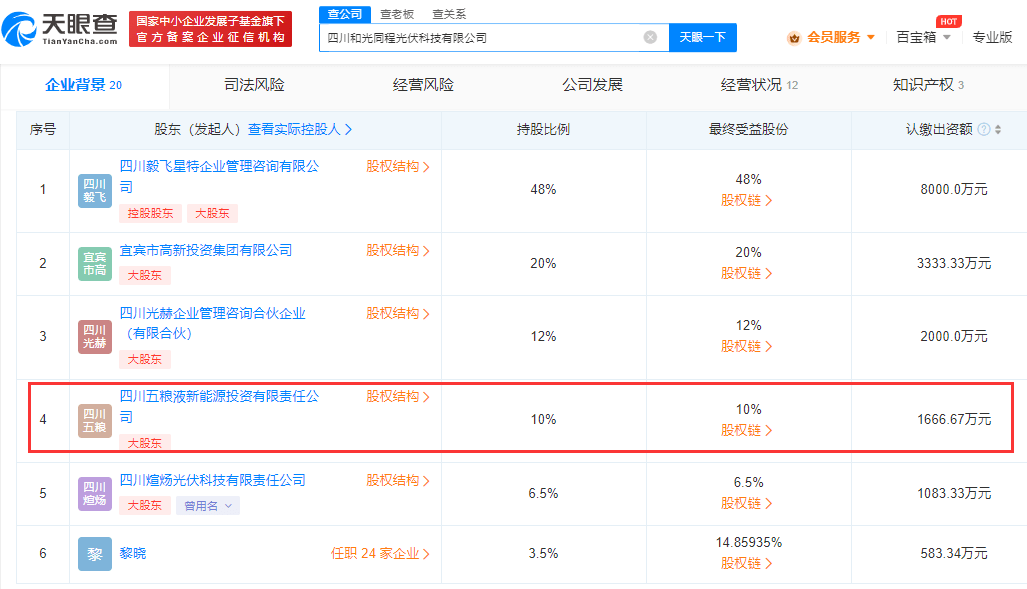
Task: Click the crown icon beside 会员服务
Action: click(794, 38)
